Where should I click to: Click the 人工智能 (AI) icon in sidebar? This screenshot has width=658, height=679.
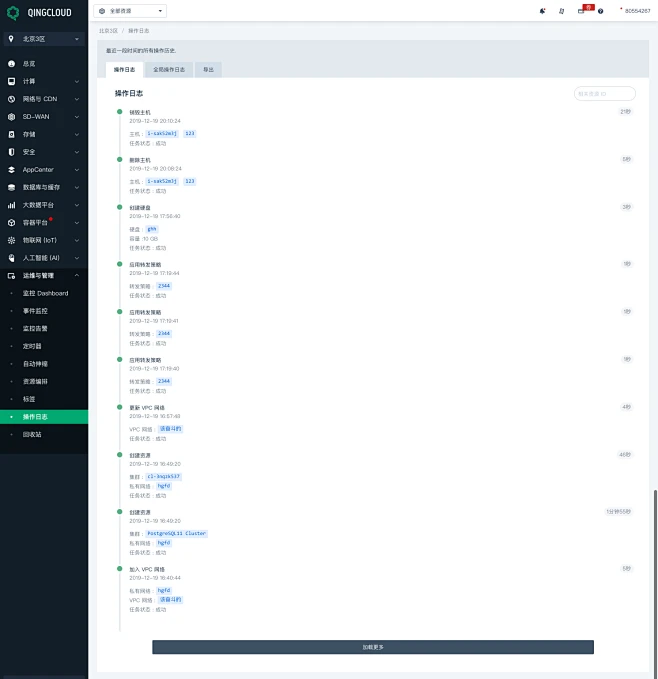[12, 258]
